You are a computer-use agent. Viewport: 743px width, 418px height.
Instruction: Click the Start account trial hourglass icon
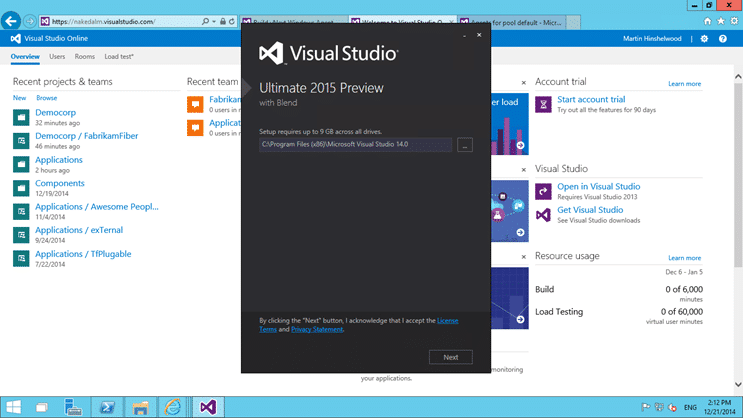click(x=544, y=104)
